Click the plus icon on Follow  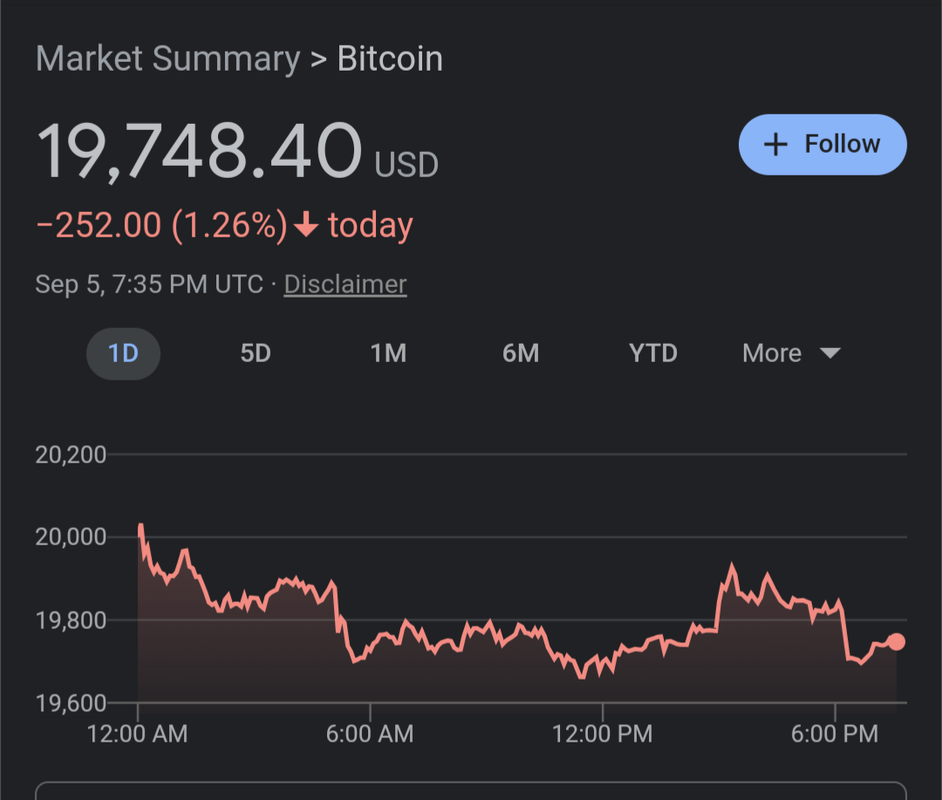(x=775, y=145)
